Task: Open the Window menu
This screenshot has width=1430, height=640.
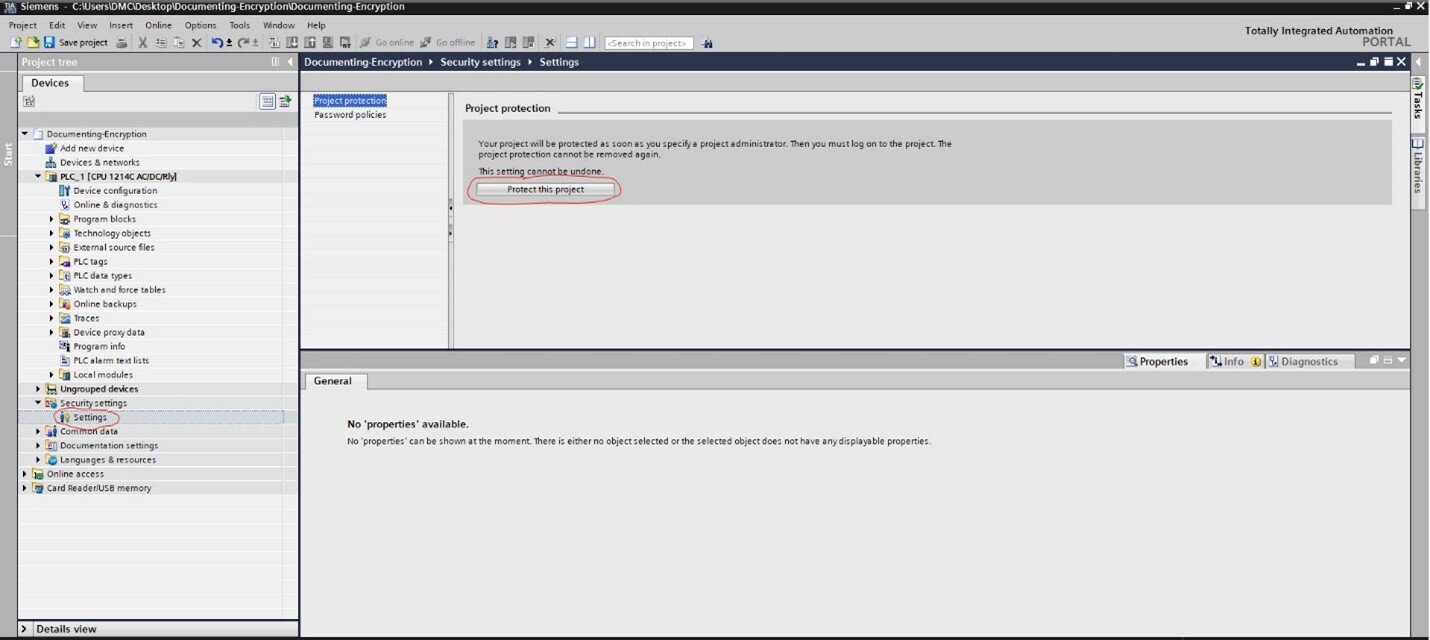Action: 279,25
